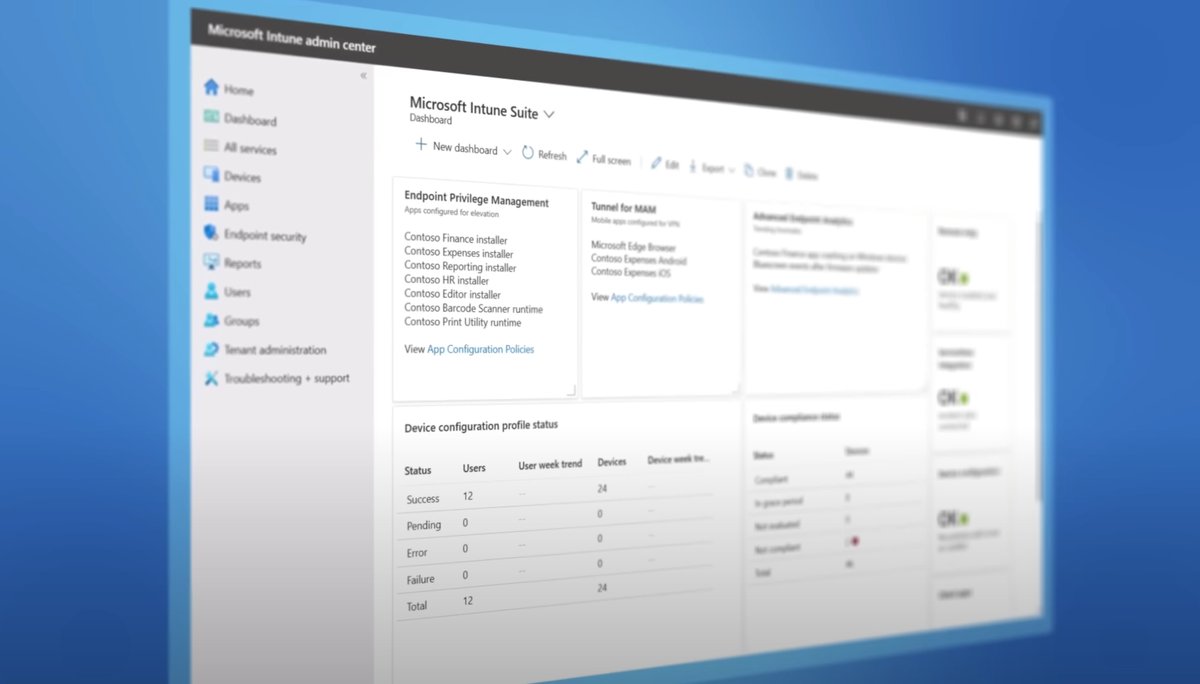Open App Configuration Policies in Endpoint Privilege Management
Viewport: 1200px width, 684px height.
tap(481, 349)
